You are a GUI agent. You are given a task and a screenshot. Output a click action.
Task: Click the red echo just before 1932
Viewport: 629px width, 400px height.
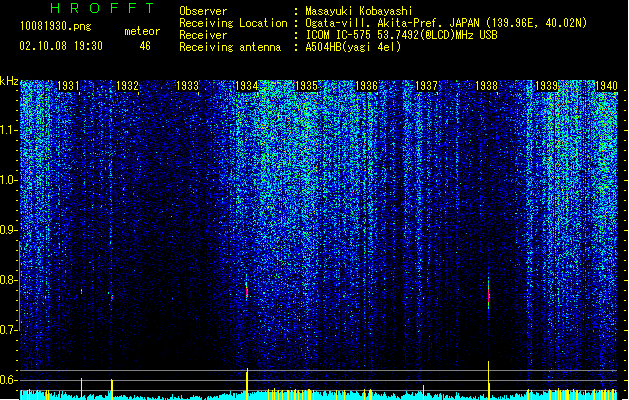(112, 297)
